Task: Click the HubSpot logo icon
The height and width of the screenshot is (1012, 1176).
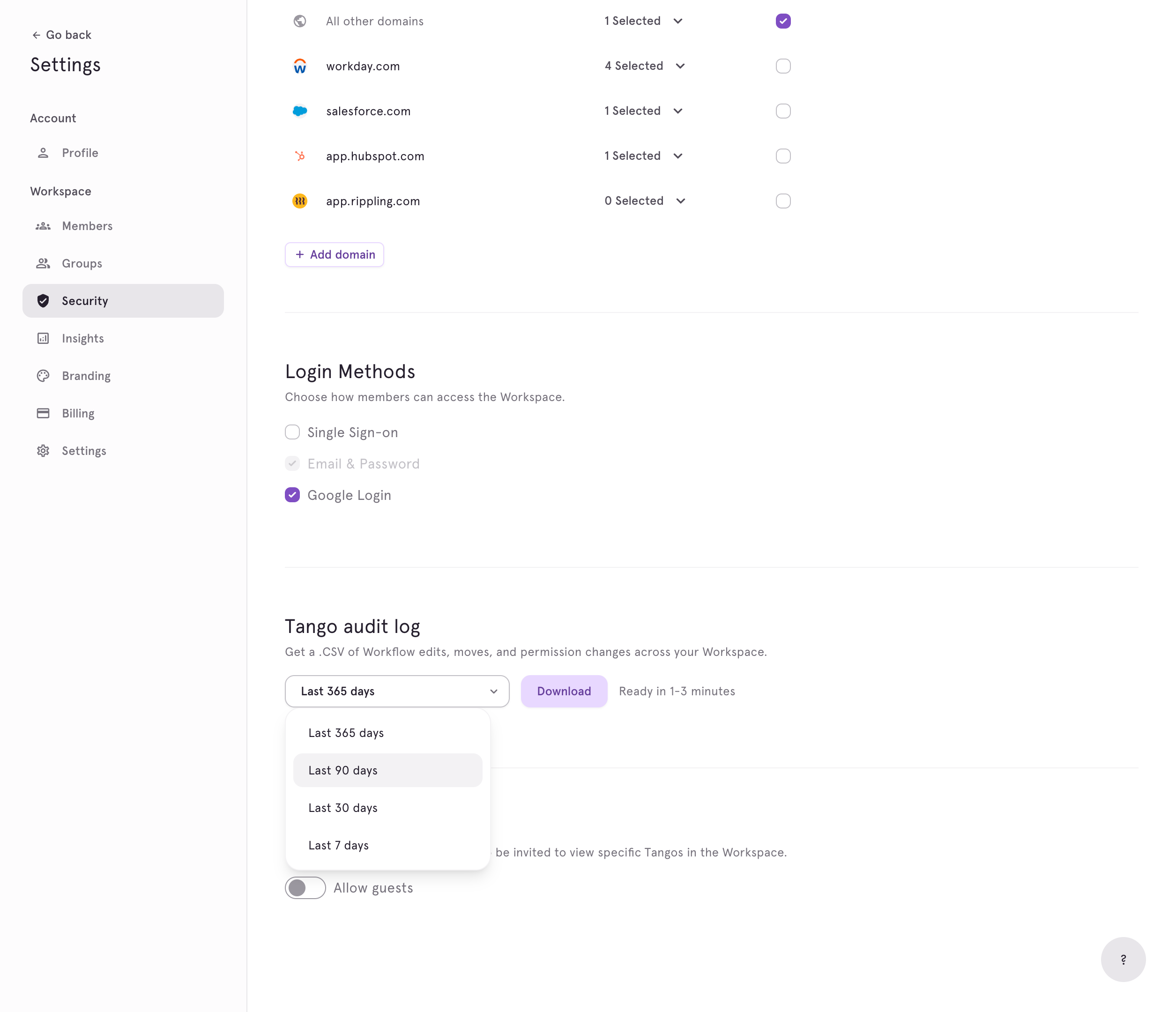Action: click(300, 156)
